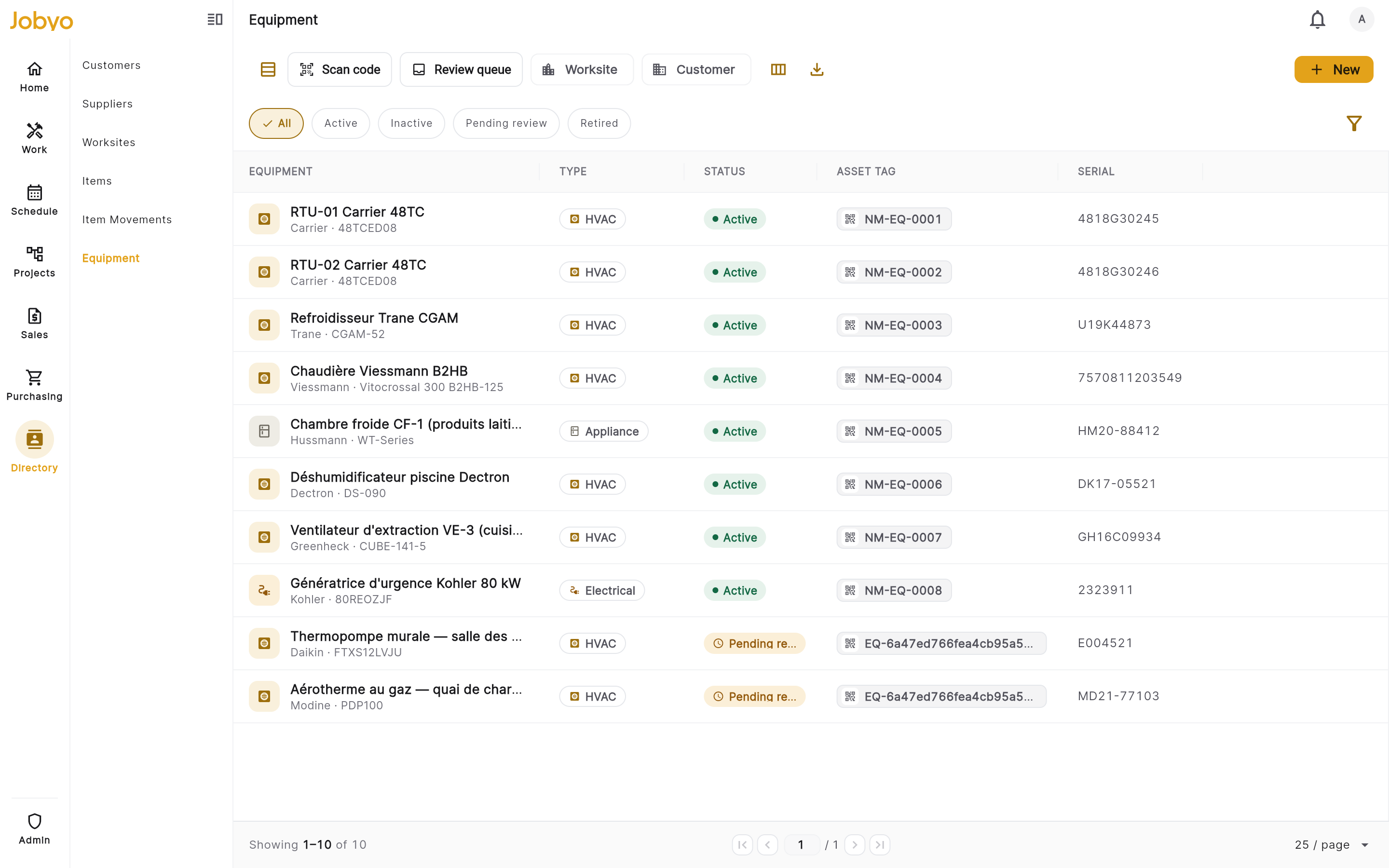
Task: Click Chambre froide CF-1 appliance icon
Action: [264, 431]
